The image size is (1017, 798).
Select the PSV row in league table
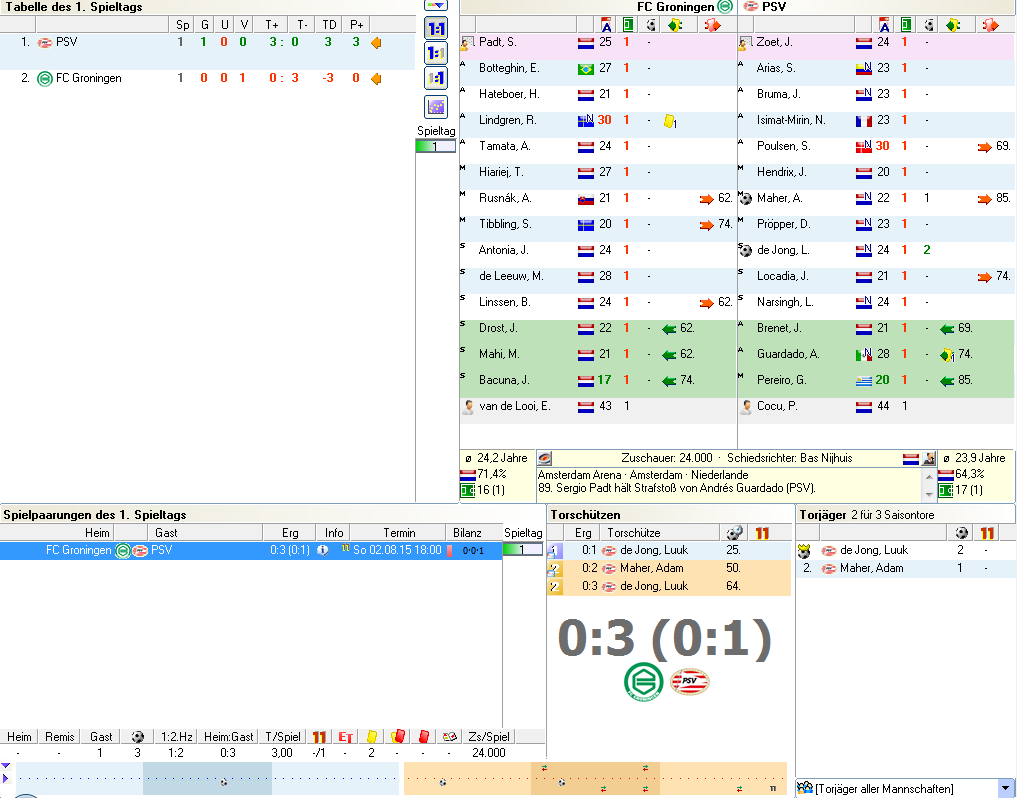point(200,43)
